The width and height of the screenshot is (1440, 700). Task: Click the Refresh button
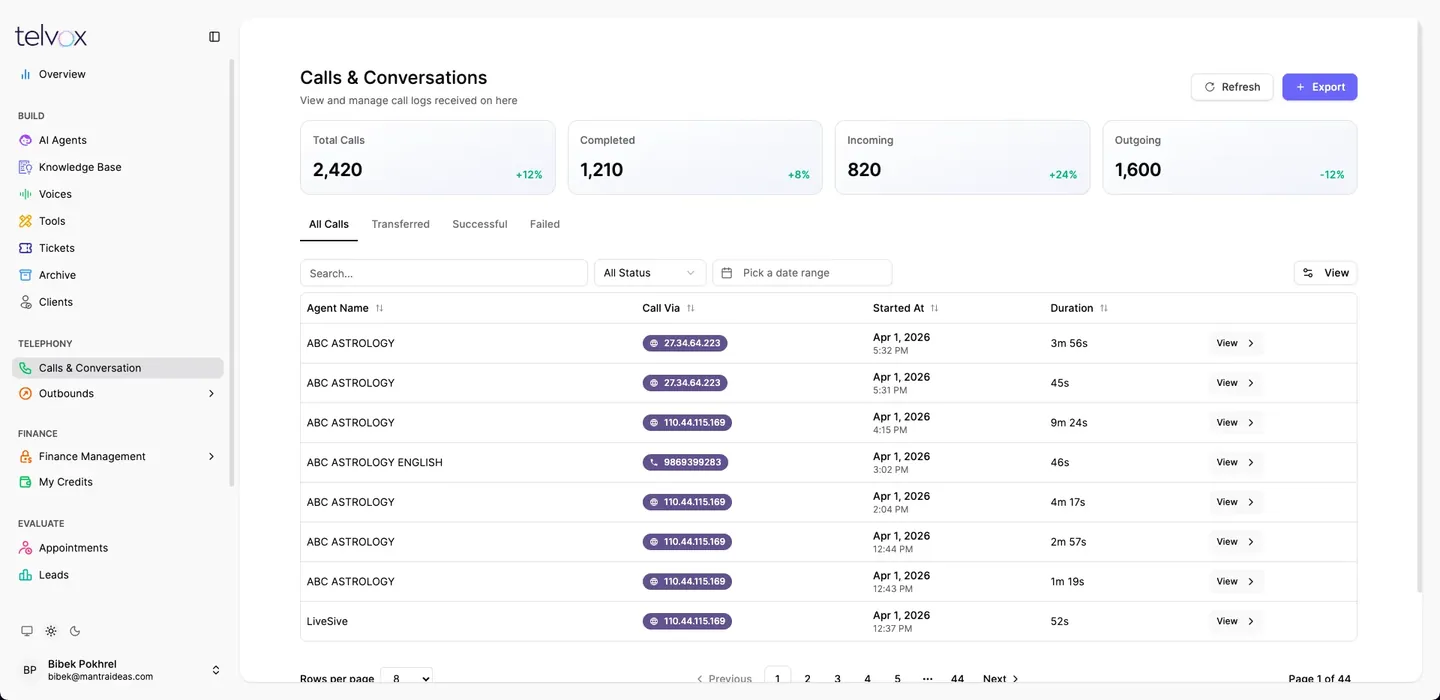pyautogui.click(x=1232, y=87)
